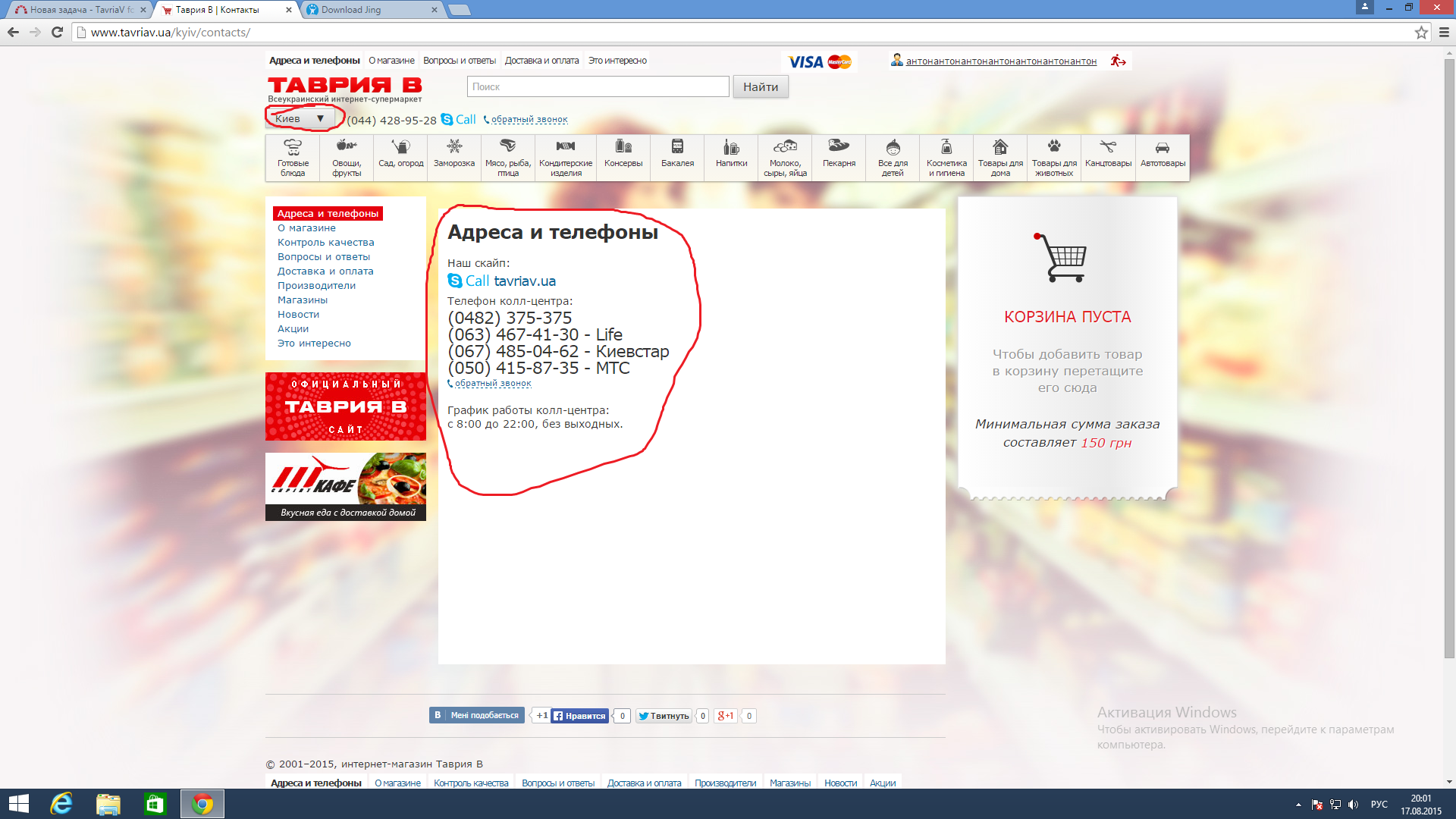This screenshot has width=1456, height=819.
Task: Open the Готовые блюда category icon
Action: pyautogui.click(x=293, y=157)
